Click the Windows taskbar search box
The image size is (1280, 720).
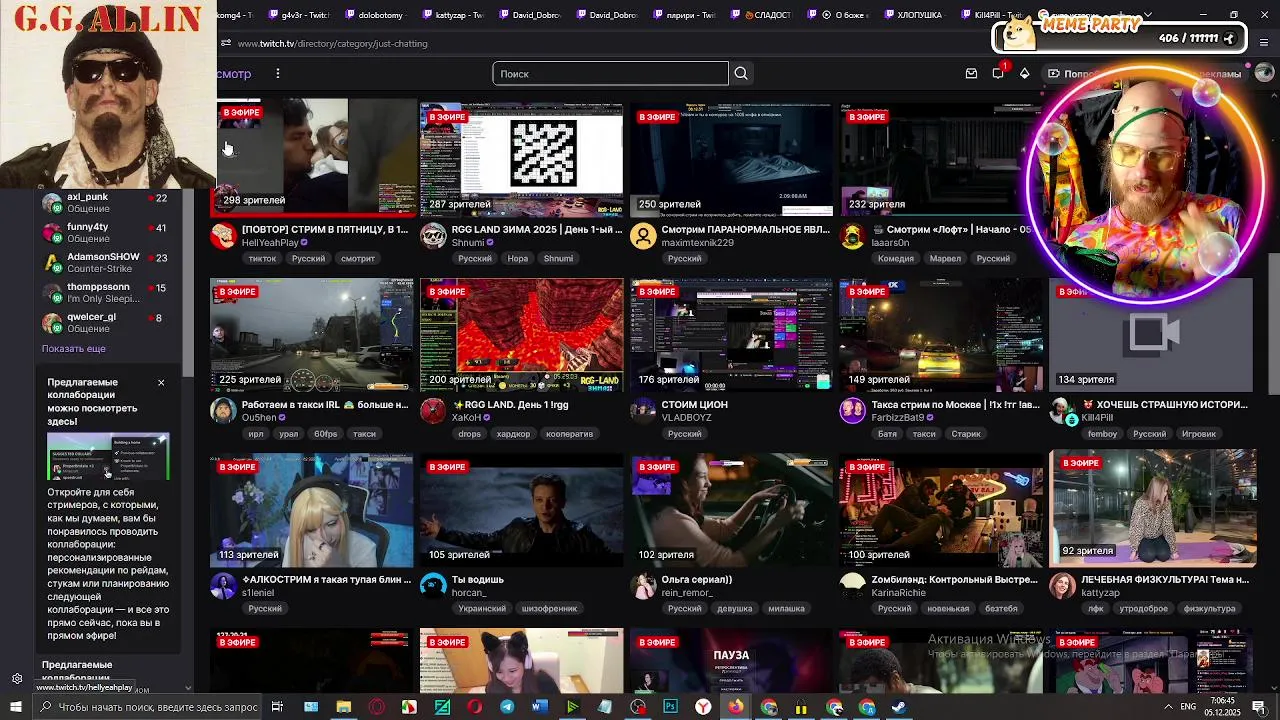pos(147,707)
